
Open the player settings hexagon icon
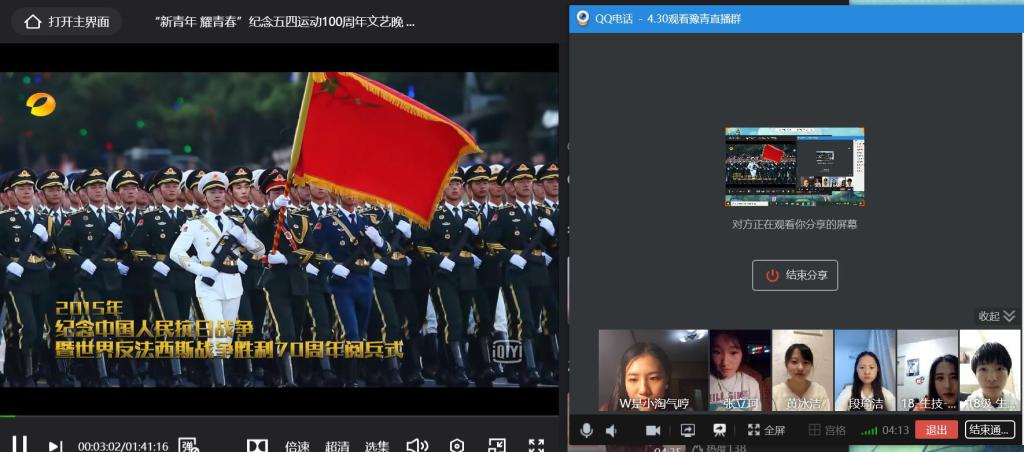click(x=457, y=446)
